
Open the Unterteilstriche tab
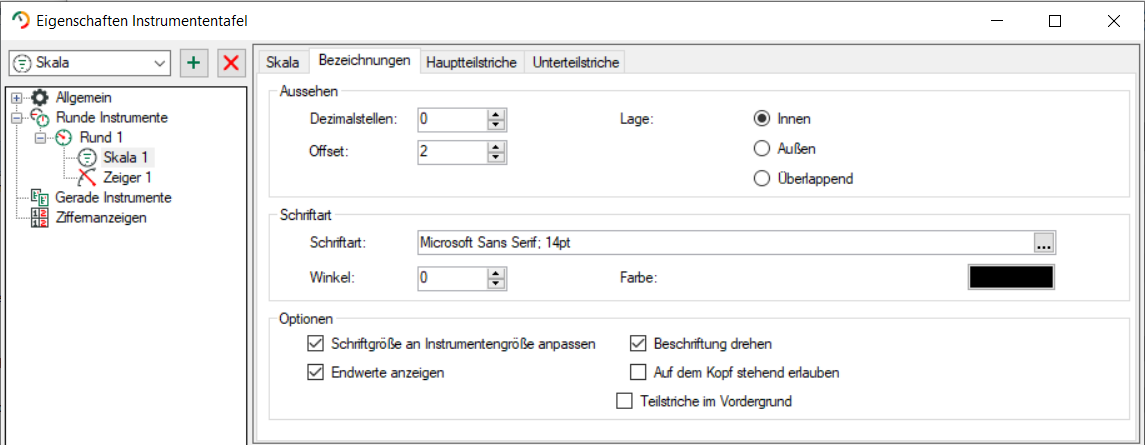point(576,62)
